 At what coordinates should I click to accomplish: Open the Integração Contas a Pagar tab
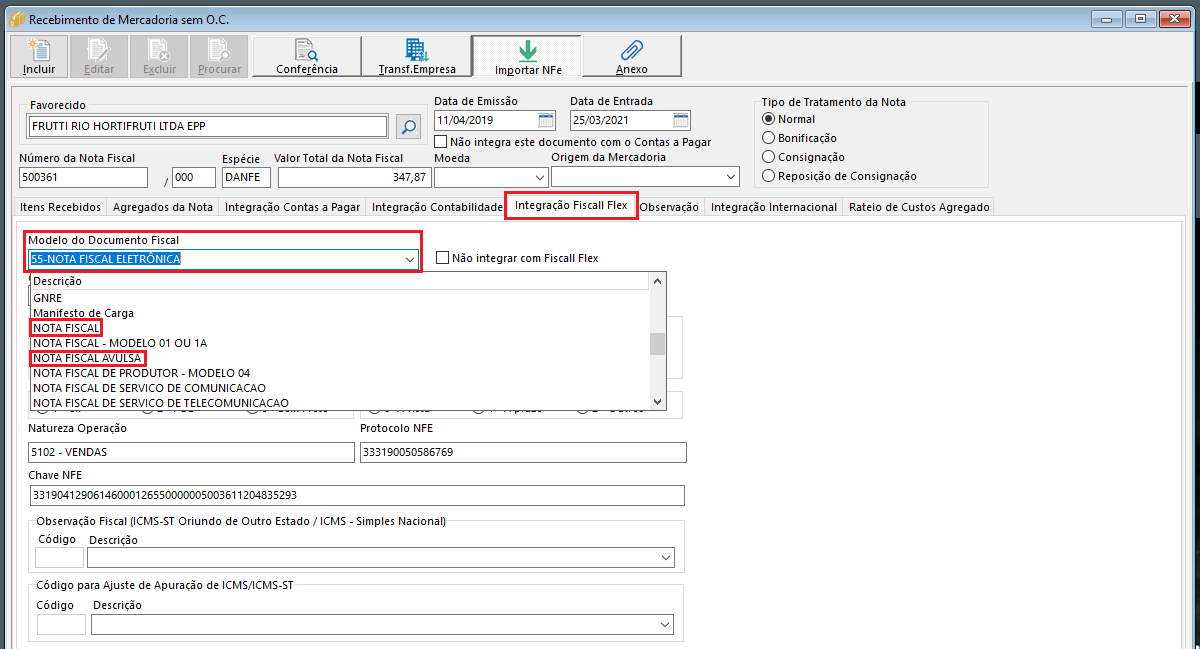point(293,207)
